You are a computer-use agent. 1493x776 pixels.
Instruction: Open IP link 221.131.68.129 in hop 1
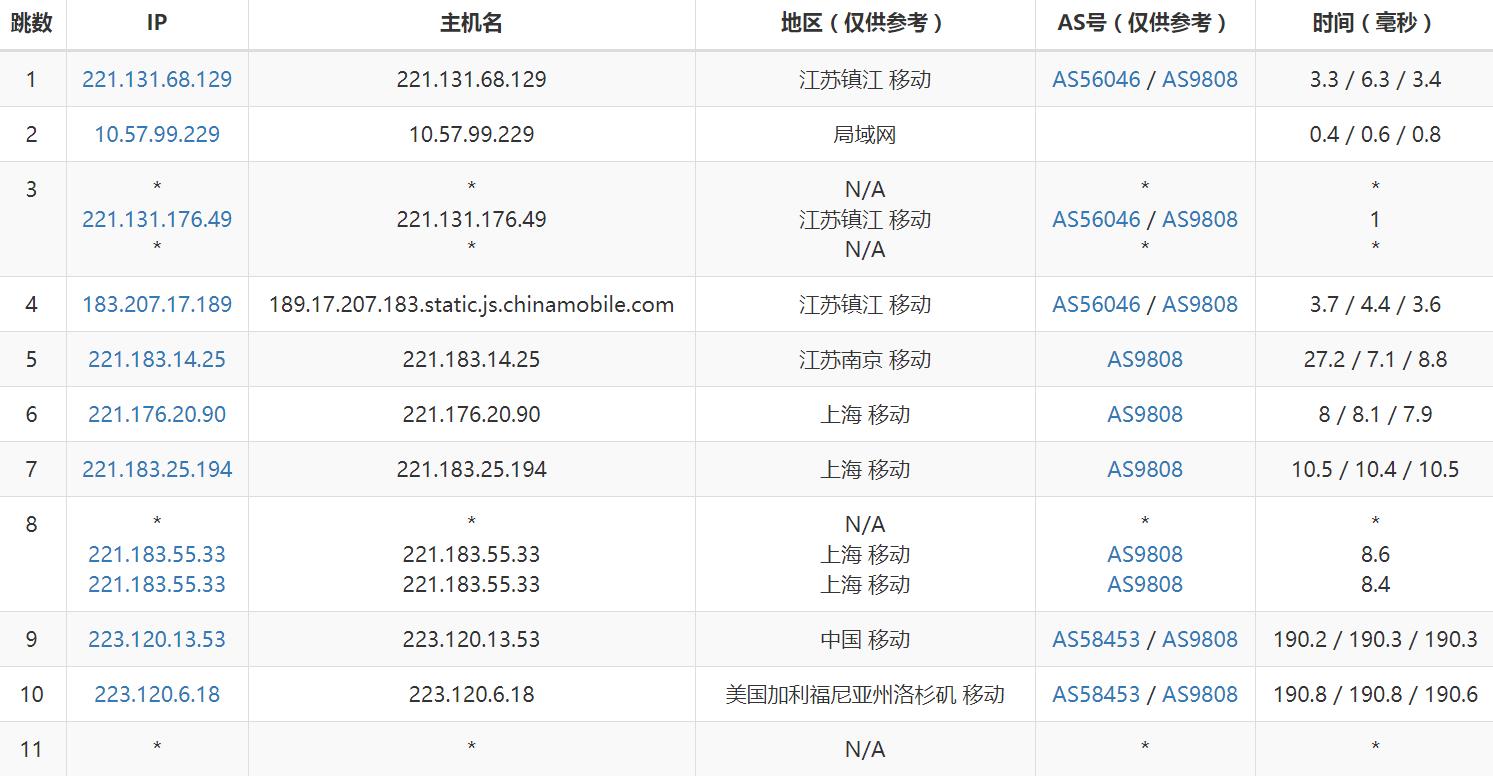click(157, 79)
